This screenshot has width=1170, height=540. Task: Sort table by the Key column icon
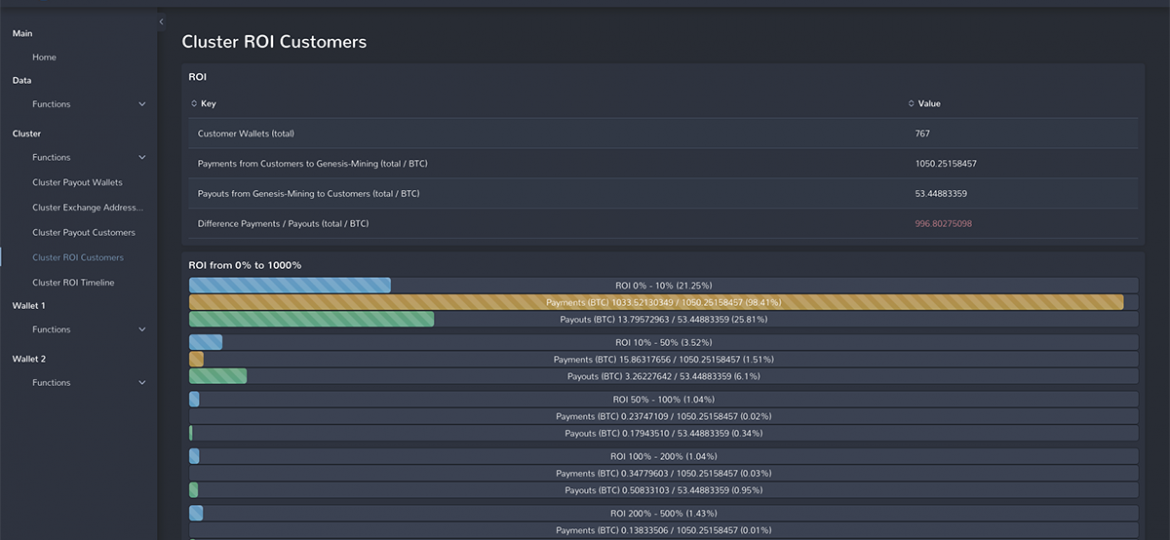click(x=194, y=104)
